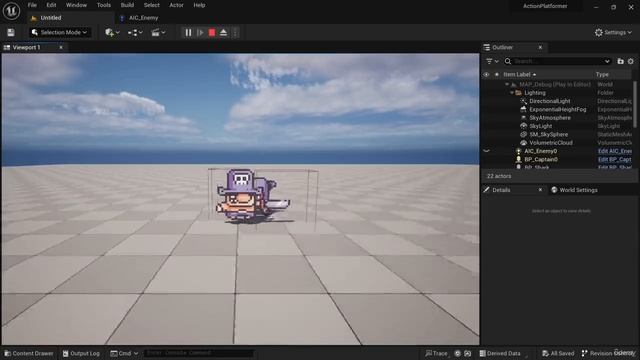Open the Derived Data menu
Screen dimensions: 640x360
(500, 353)
